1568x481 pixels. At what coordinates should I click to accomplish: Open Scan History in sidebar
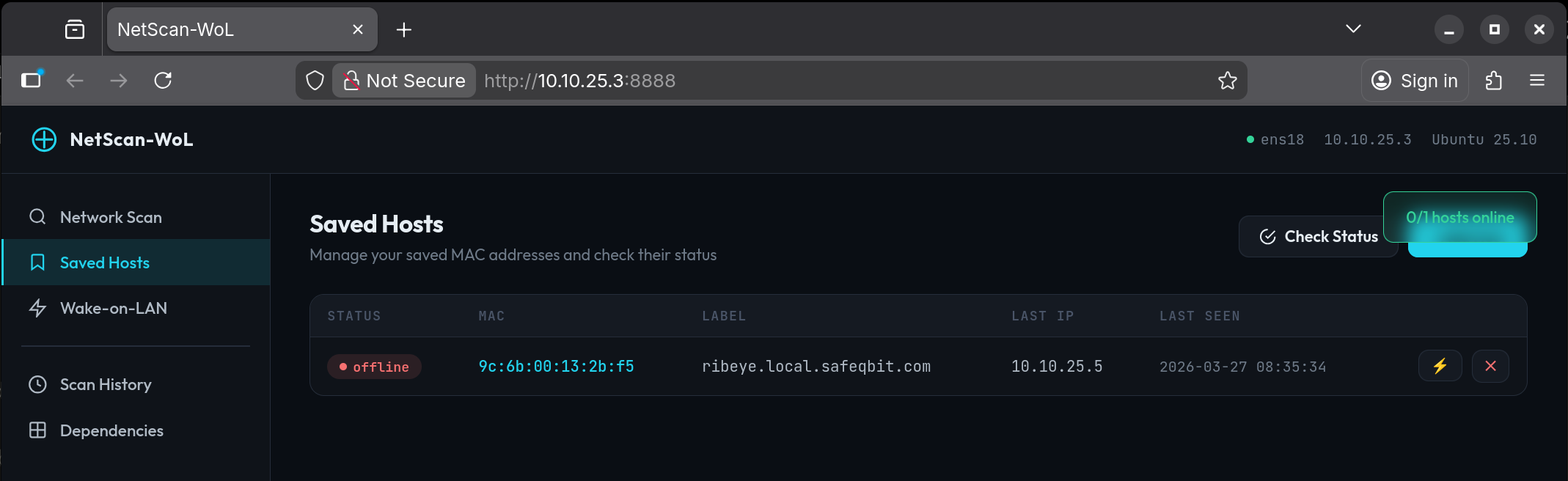pos(106,384)
